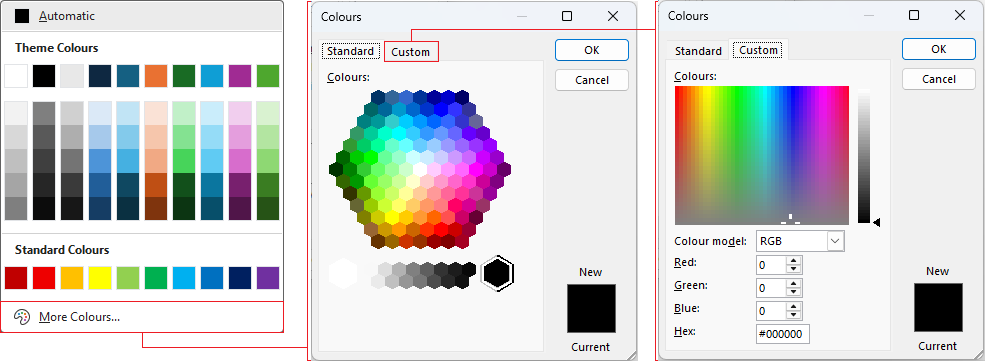
Task: Select the large black hexagon swatch
Action: [497, 273]
